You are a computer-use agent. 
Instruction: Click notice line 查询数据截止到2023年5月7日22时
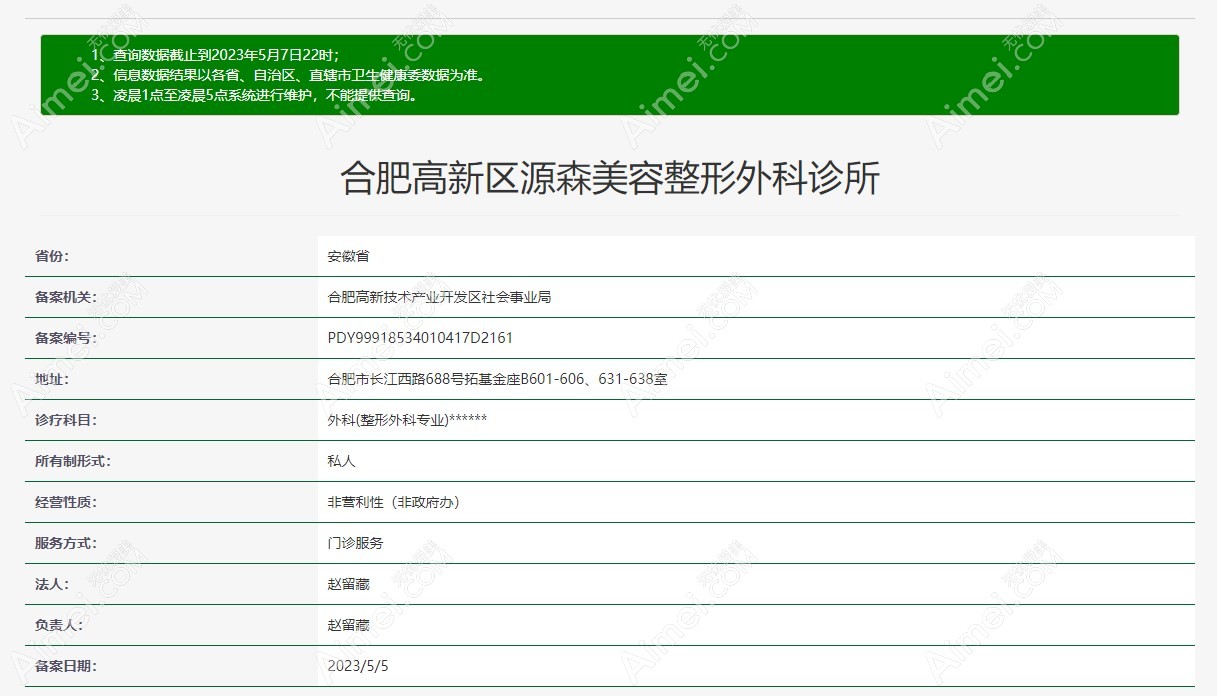click(215, 55)
